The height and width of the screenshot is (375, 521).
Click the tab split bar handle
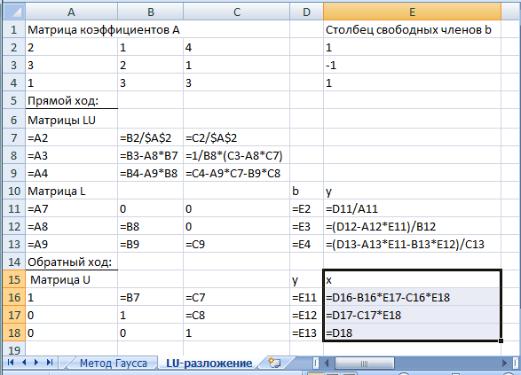[x=316, y=363]
